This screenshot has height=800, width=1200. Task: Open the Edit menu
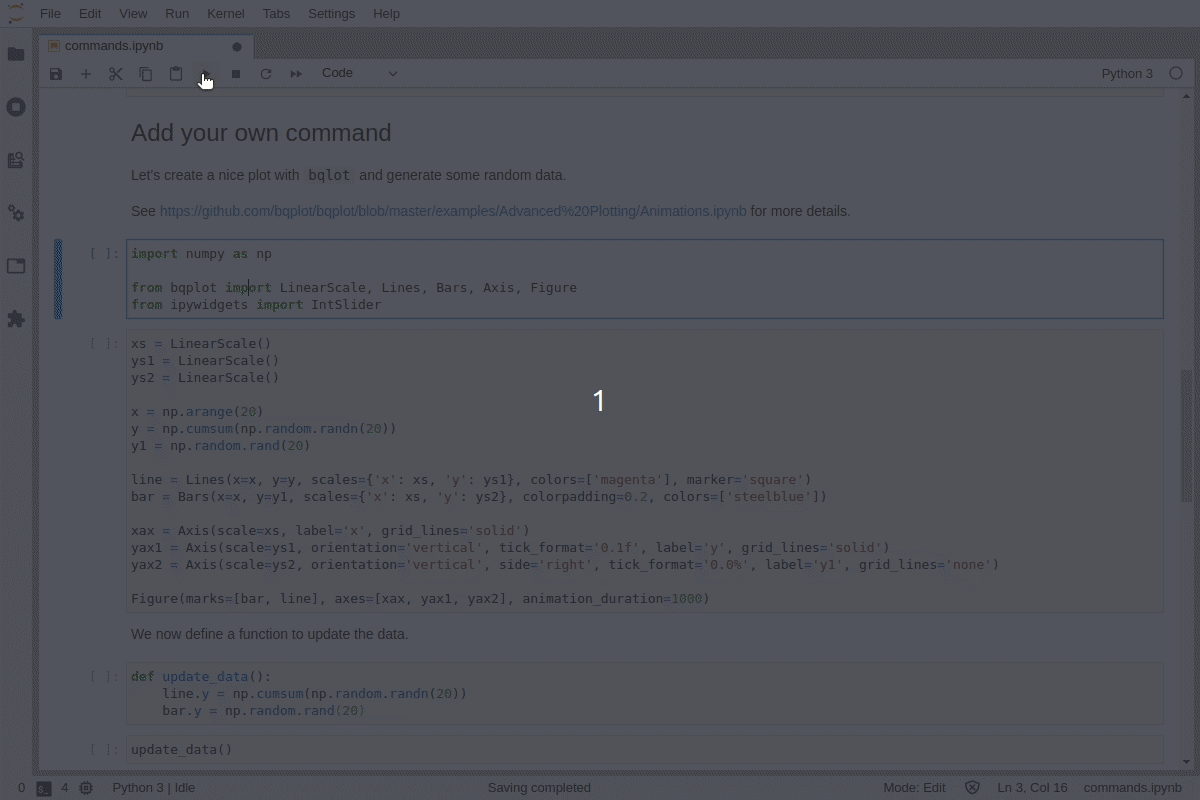(x=90, y=13)
